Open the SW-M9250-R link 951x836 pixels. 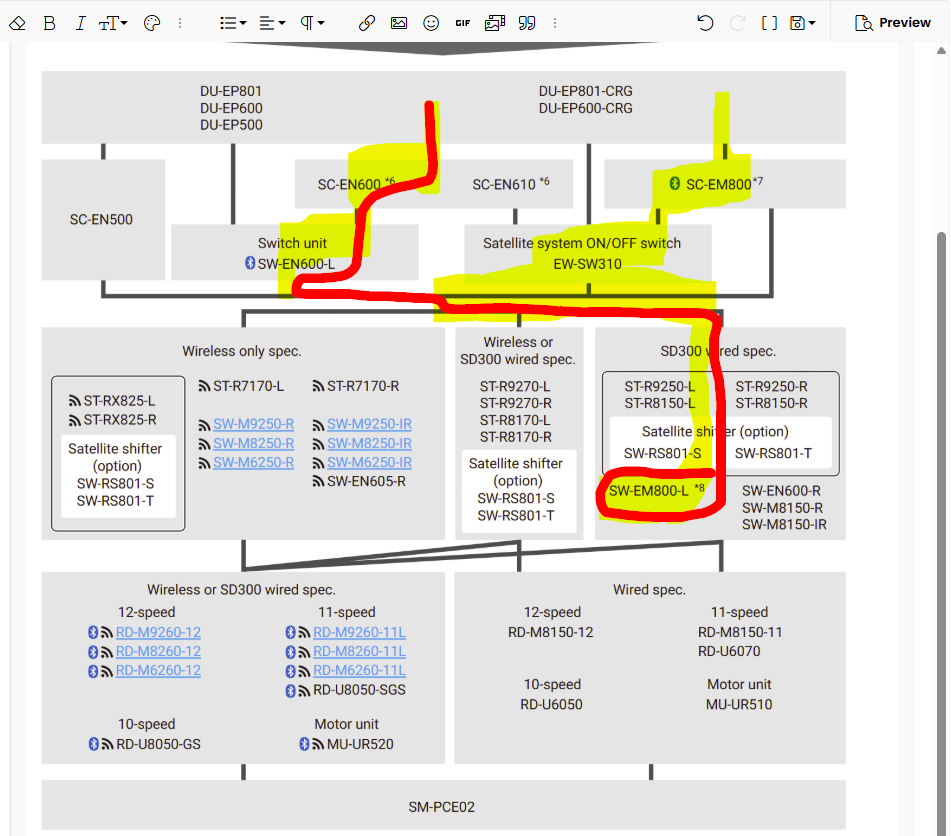[x=254, y=424]
